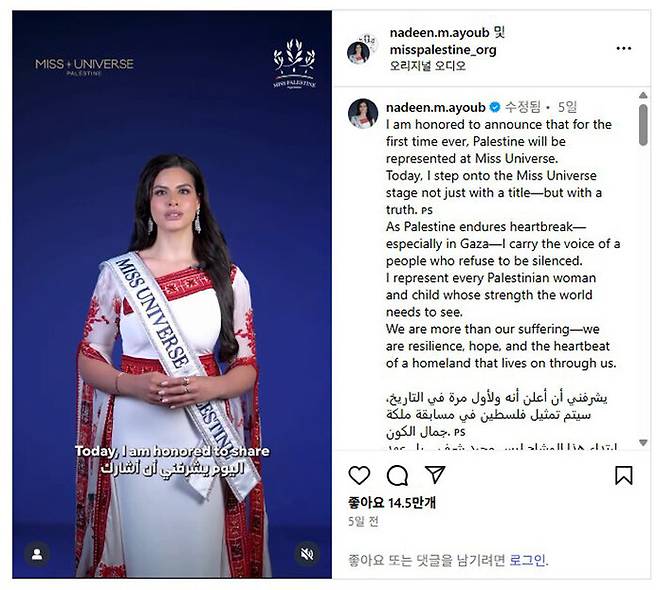The height and width of the screenshot is (590, 658).
Task: Open caption author's profile picture
Action: pyautogui.click(x=363, y=113)
